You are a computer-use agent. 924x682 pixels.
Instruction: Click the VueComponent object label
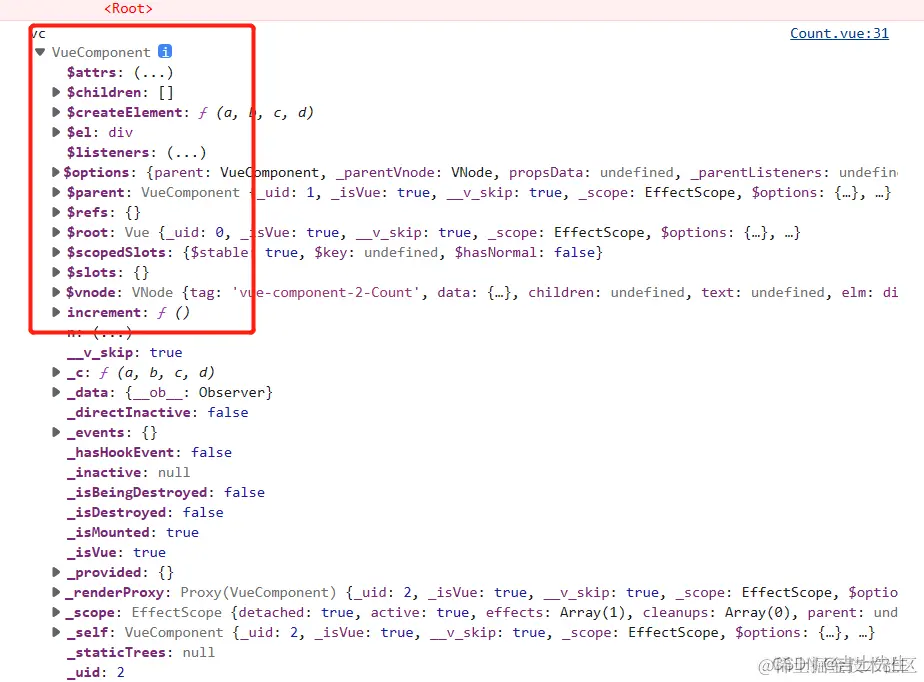pos(101,52)
